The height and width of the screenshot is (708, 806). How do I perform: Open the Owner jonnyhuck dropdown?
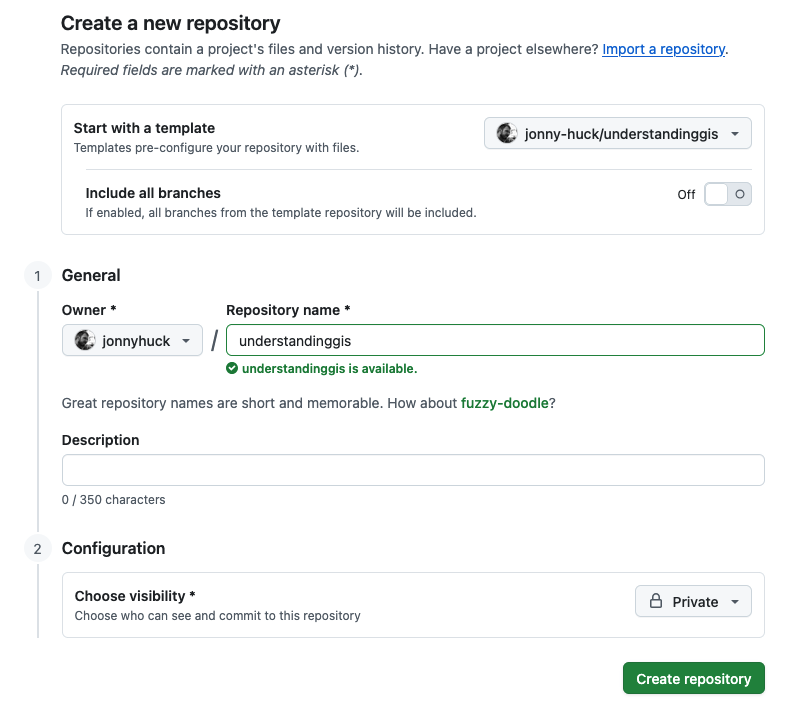point(132,341)
